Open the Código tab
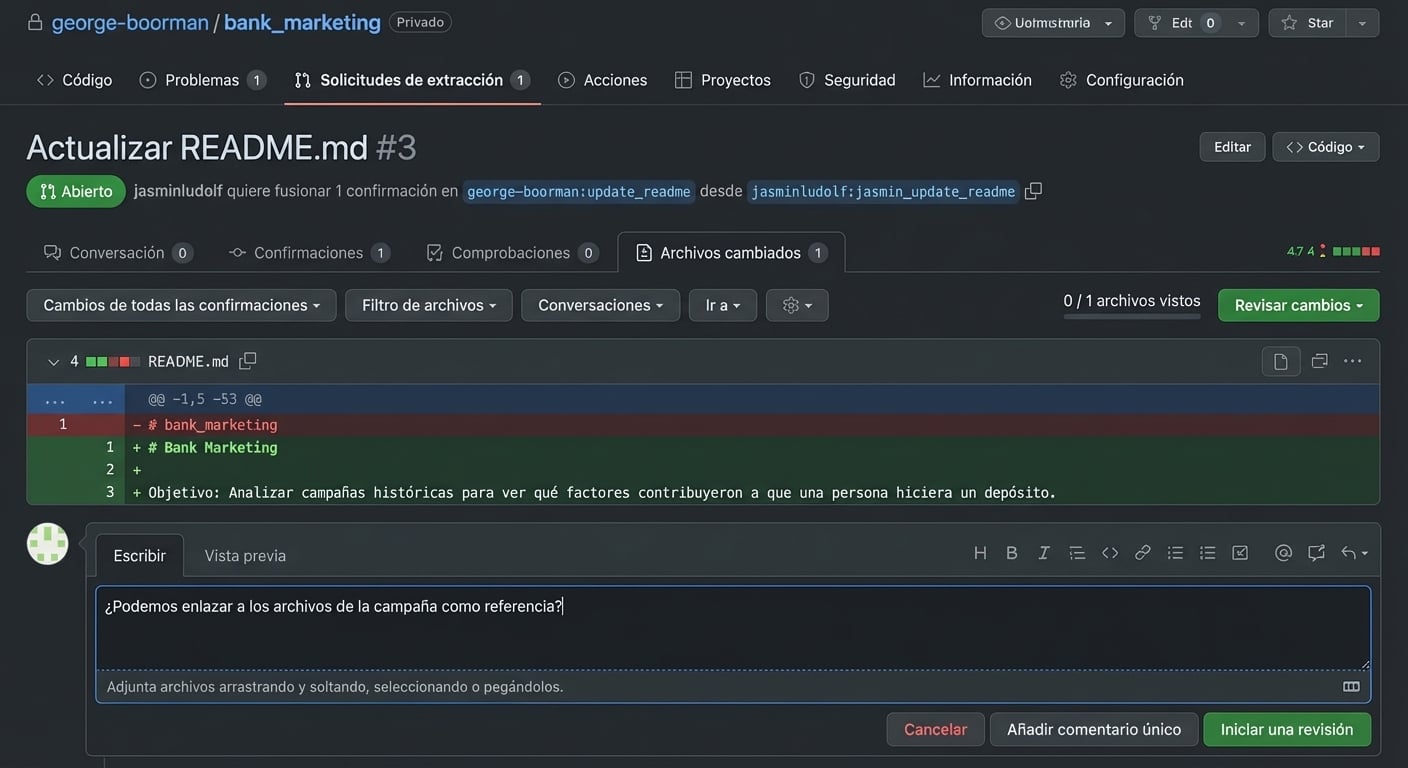This screenshot has width=1408, height=768. pyautogui.click(x=75, y=80)
